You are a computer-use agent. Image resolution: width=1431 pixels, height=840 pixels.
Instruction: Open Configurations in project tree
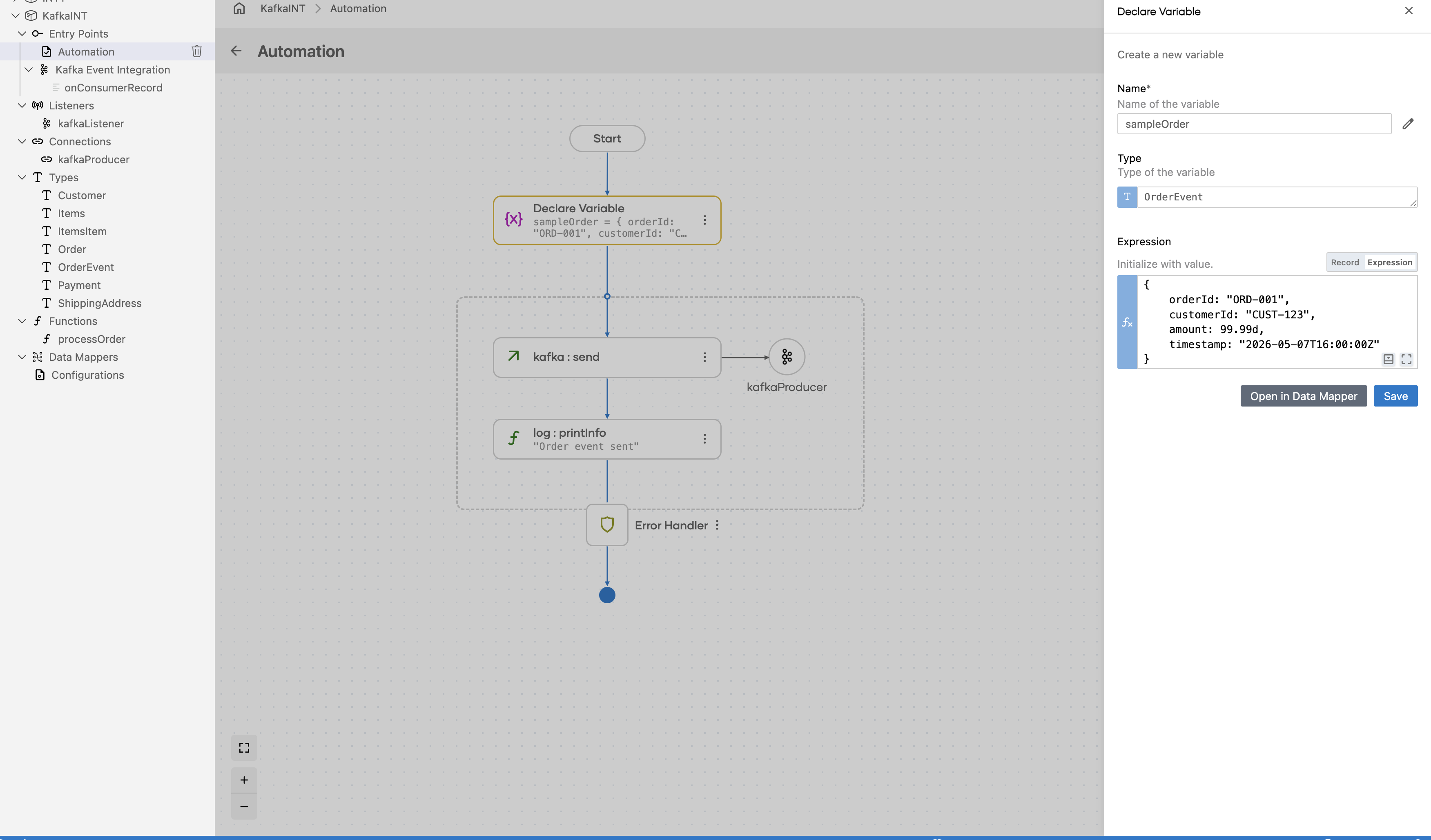tap(87, 375)
